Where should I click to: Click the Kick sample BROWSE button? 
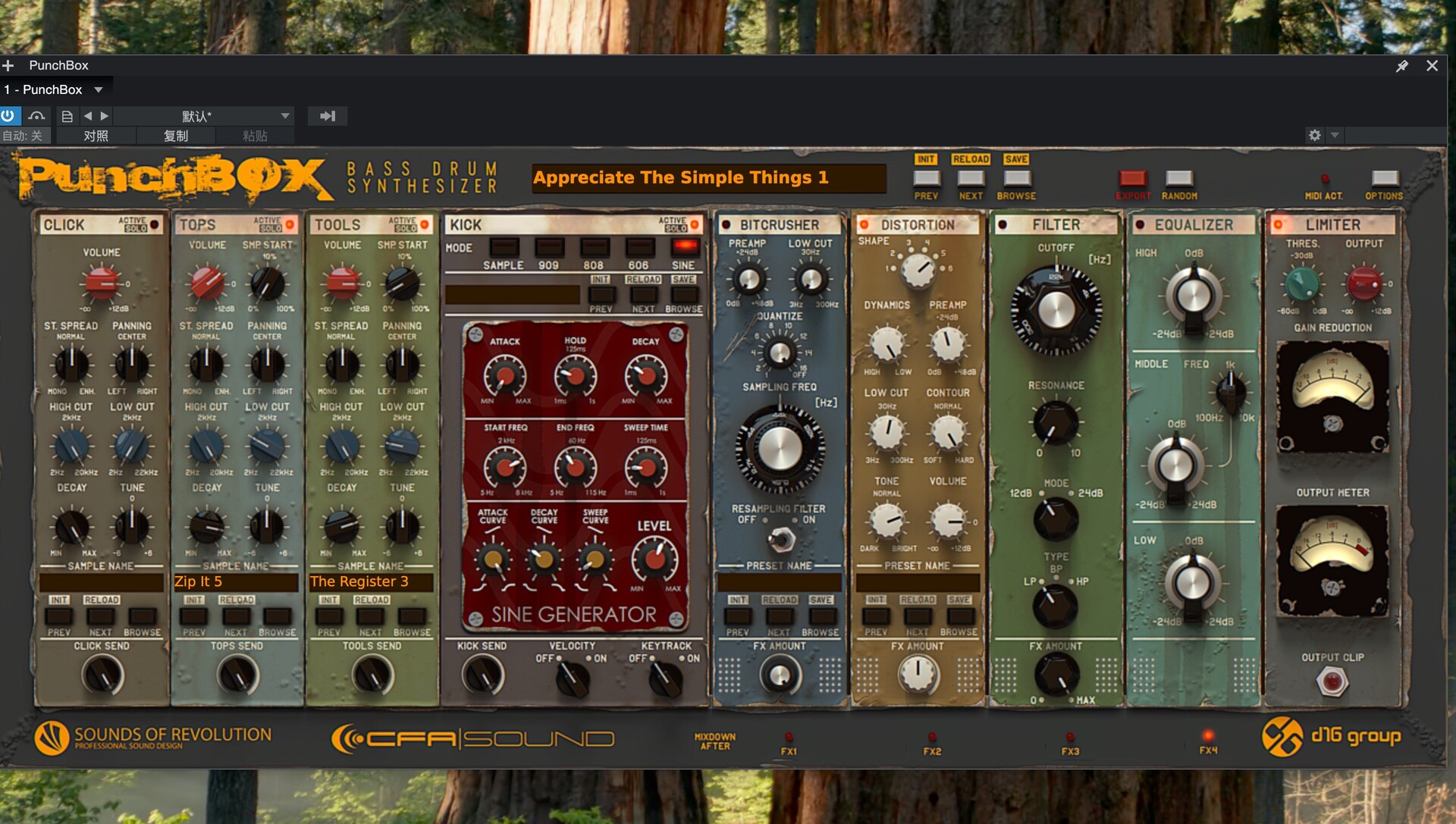pos(684,295)
